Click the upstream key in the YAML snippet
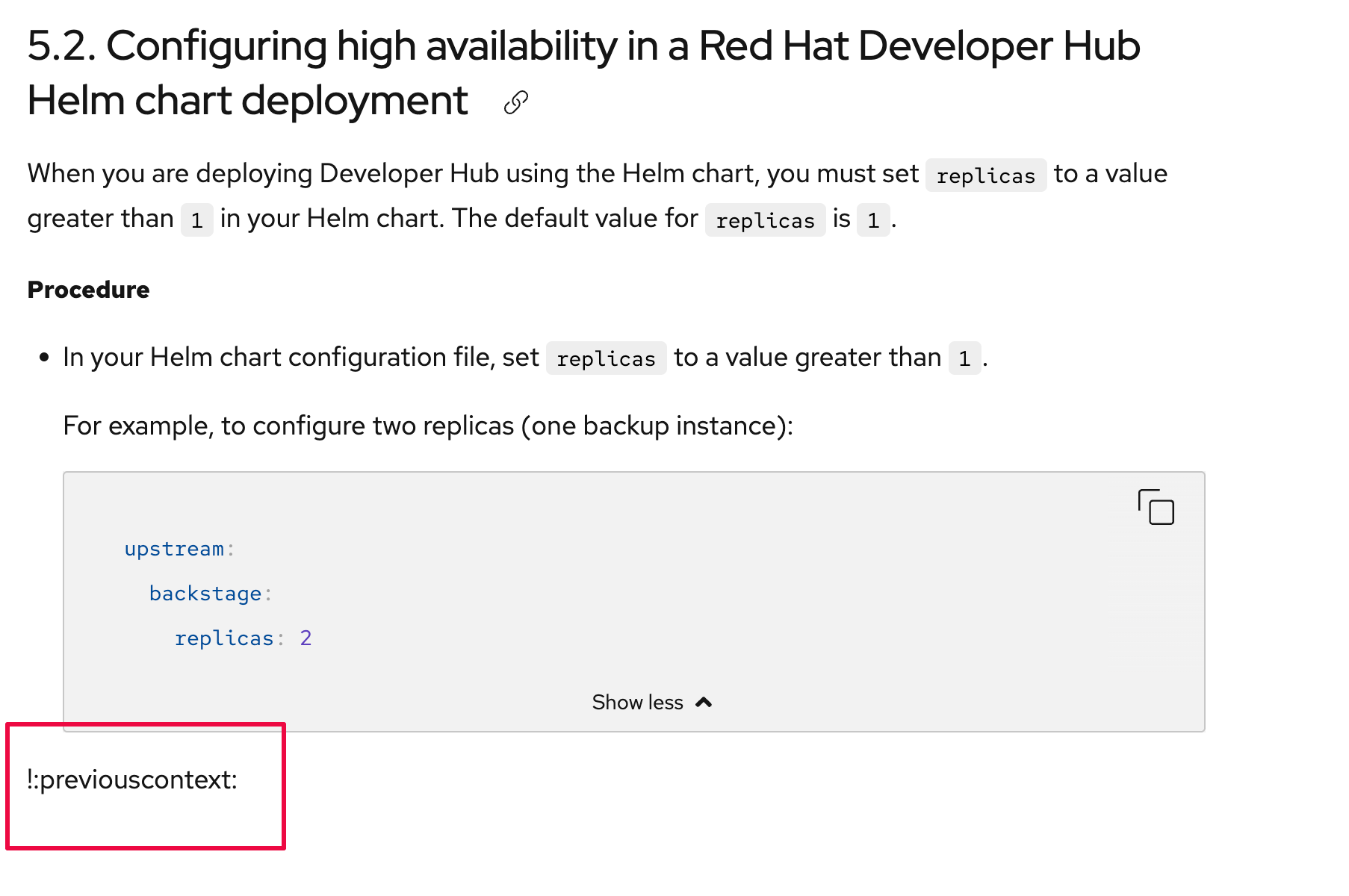 point(174,550)
